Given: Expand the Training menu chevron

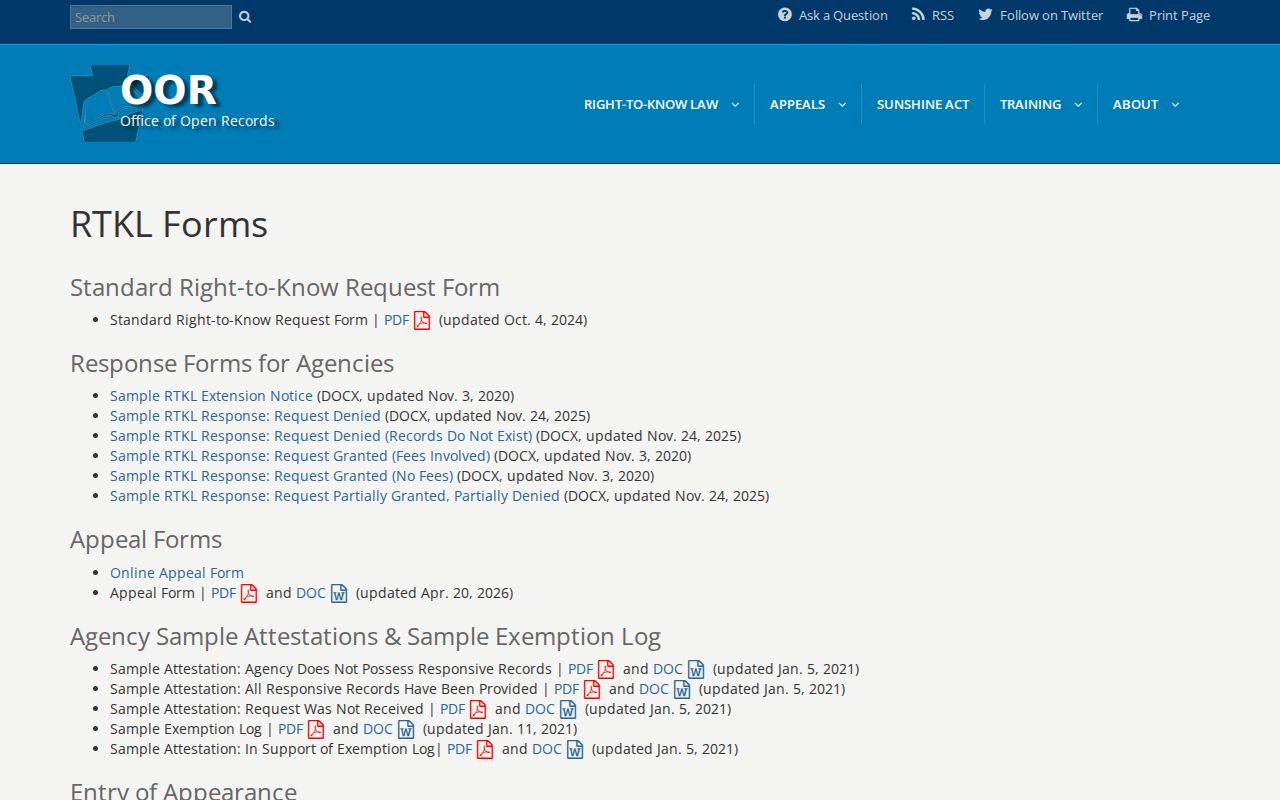Looking at the screenshot, I should (x=1078, y=105).
